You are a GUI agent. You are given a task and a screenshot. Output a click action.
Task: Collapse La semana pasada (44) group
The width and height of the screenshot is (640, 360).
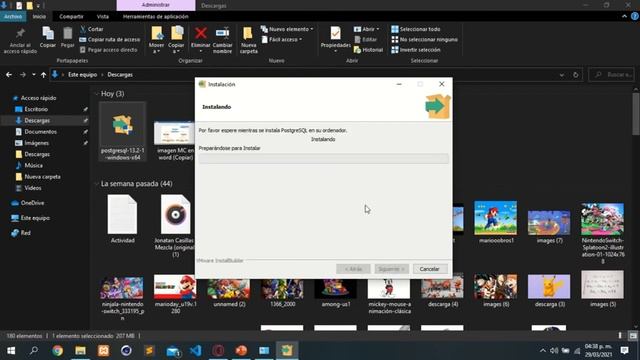(x=97, y=184)
